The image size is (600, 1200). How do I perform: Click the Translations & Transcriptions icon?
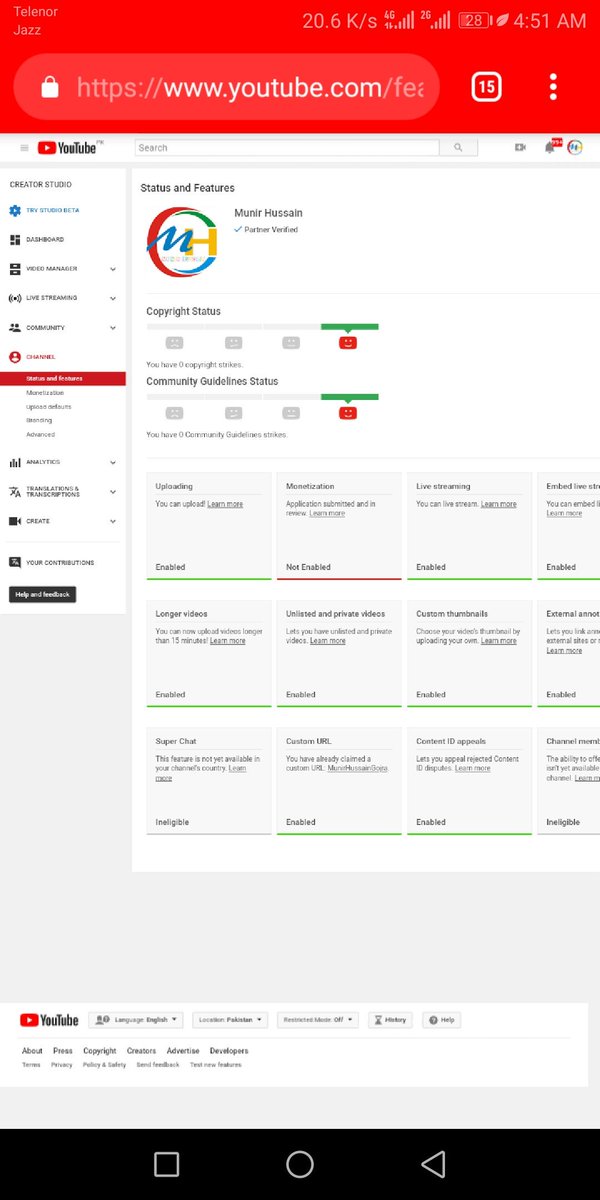click(15, 491)
